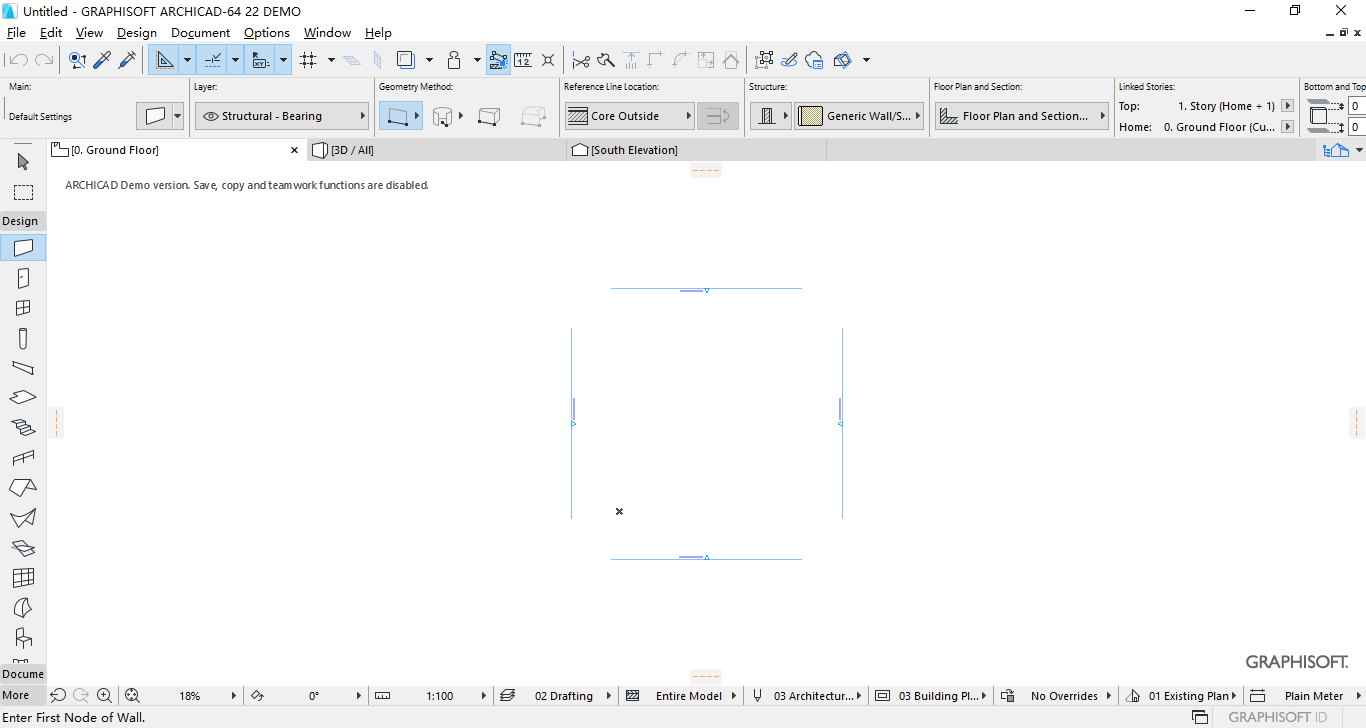The image size is (1366, 728).
Task: Select the Marquee tool
Action: [x=23, y=192]
